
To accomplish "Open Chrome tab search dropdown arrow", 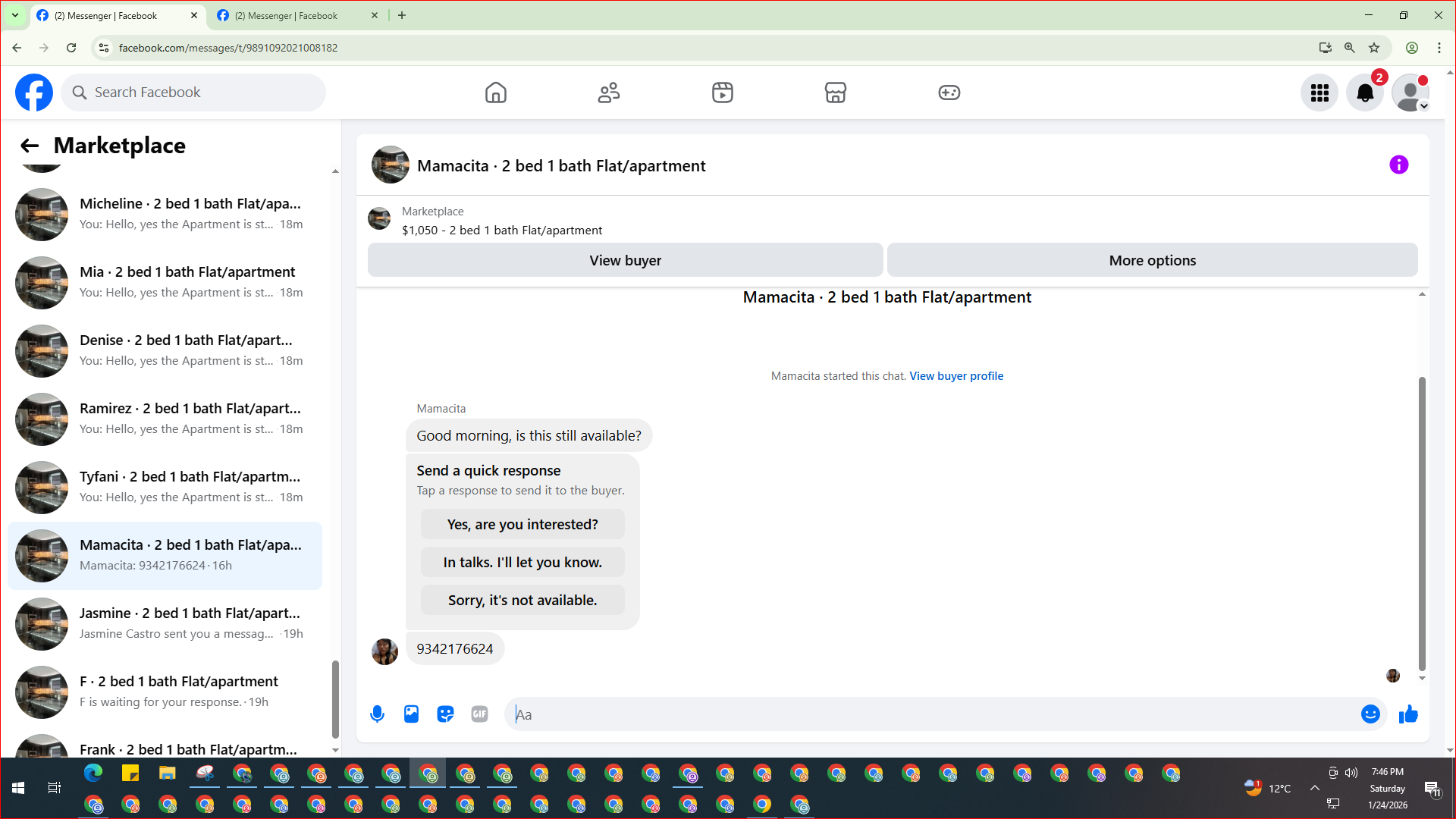I will [15, 15].
